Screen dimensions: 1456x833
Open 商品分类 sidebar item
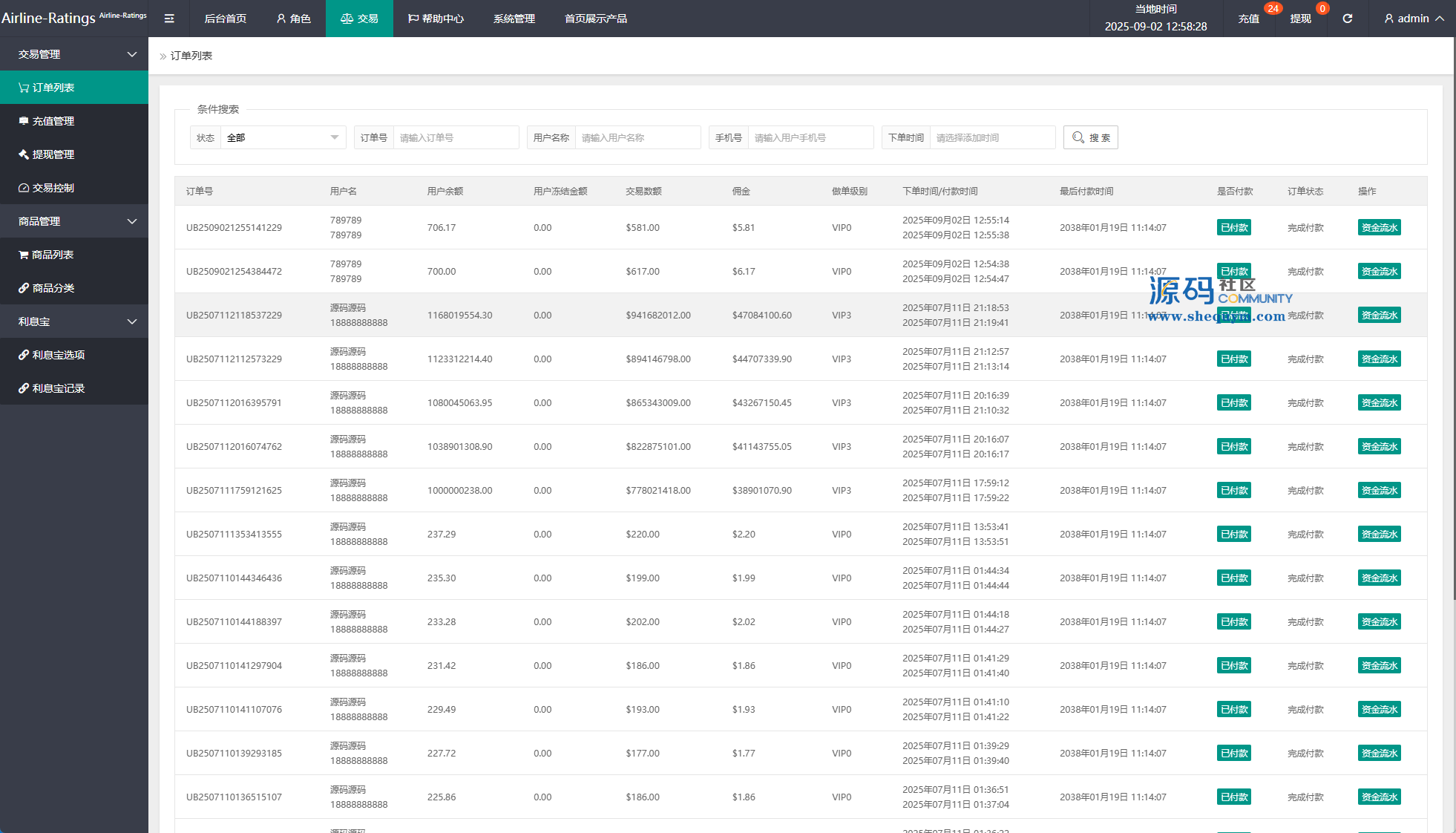coord(53,288)
